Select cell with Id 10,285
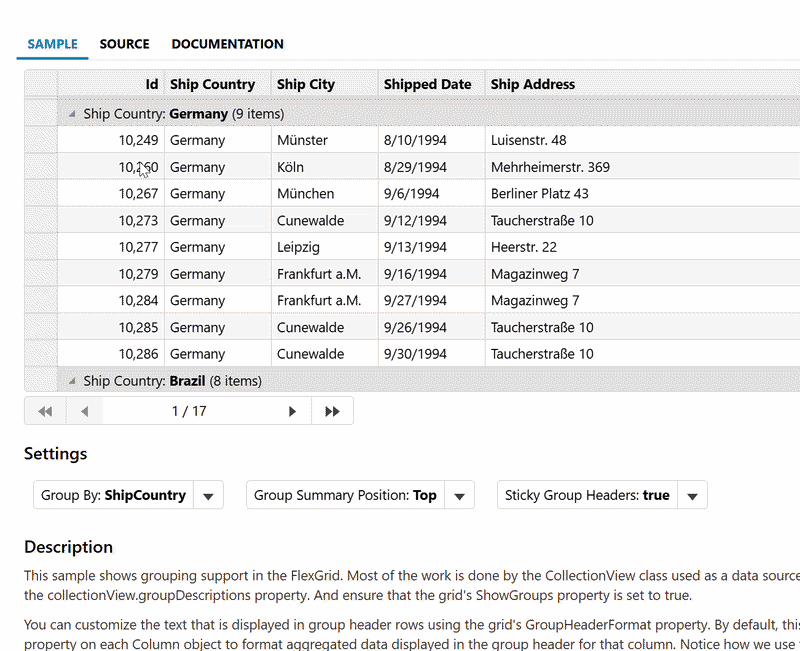This screenshot has width=800, height=651. pyautogui.click(x=111, y=327)
